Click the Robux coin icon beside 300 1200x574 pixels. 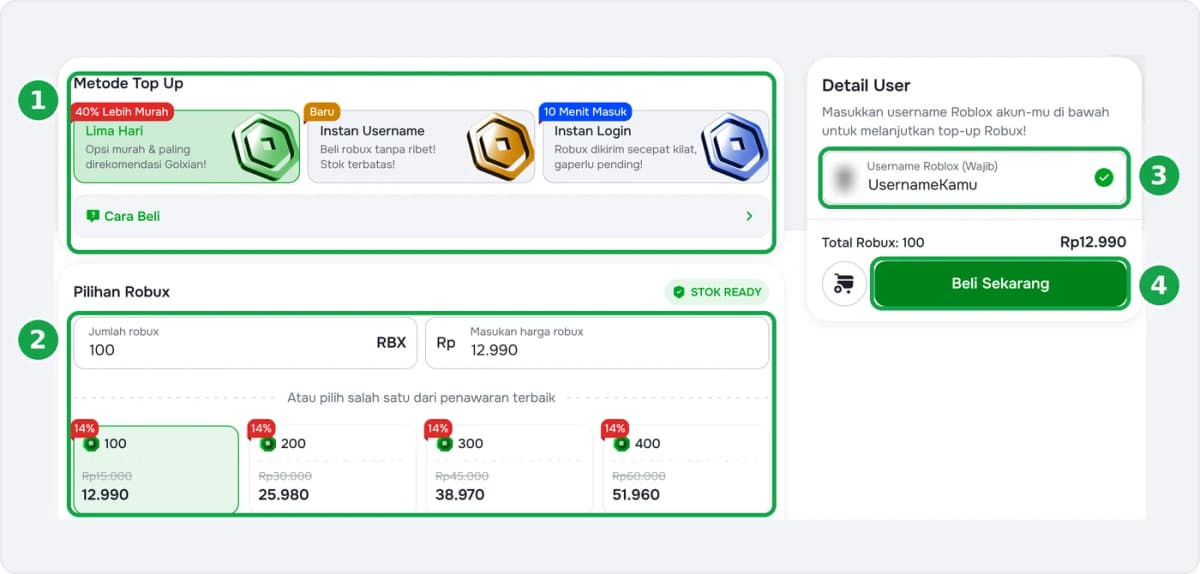click(x=445, y=443)
